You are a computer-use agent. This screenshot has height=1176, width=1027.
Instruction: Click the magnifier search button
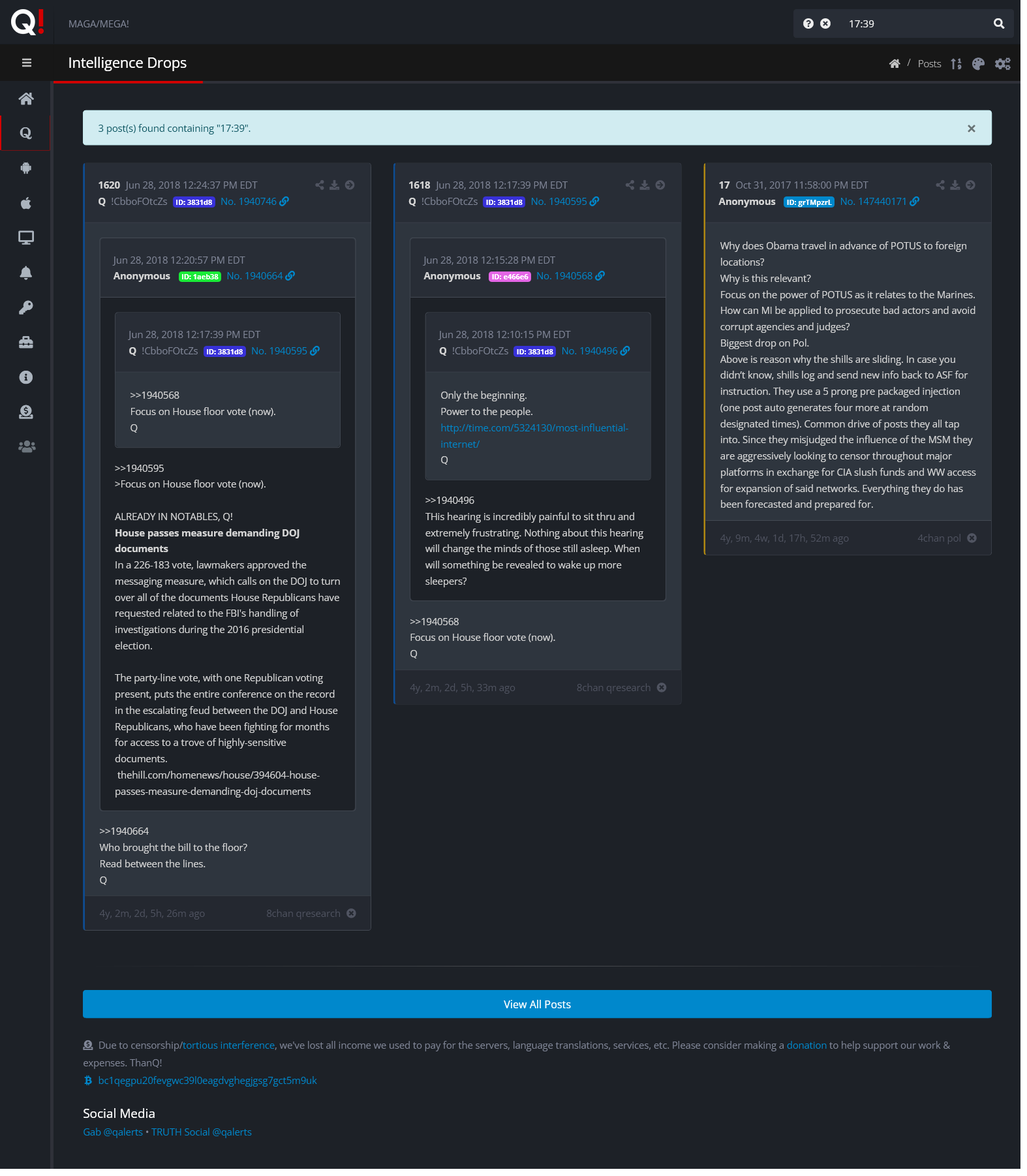pyautogui.click(x=999, y=23)
